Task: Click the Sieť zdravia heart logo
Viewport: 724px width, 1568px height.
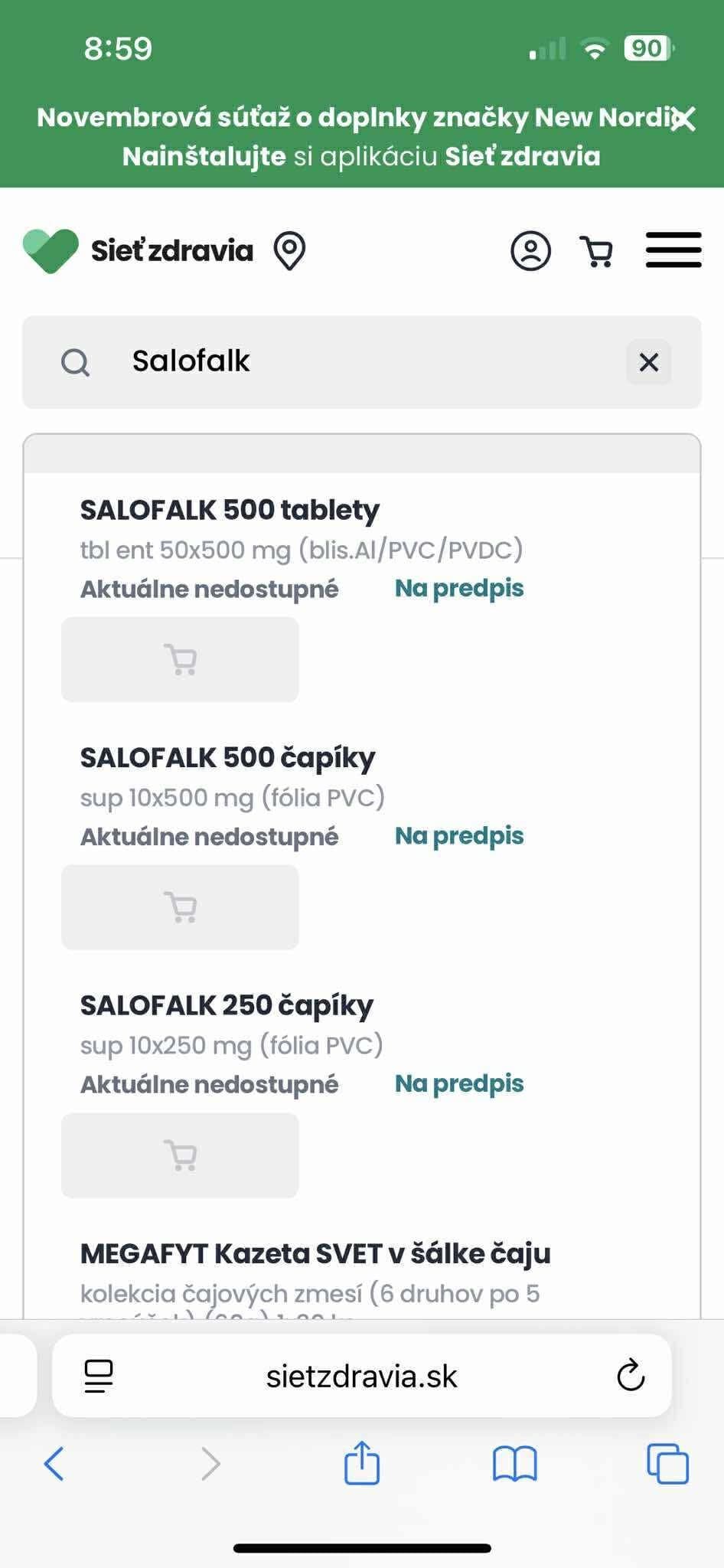Action: 51,250
